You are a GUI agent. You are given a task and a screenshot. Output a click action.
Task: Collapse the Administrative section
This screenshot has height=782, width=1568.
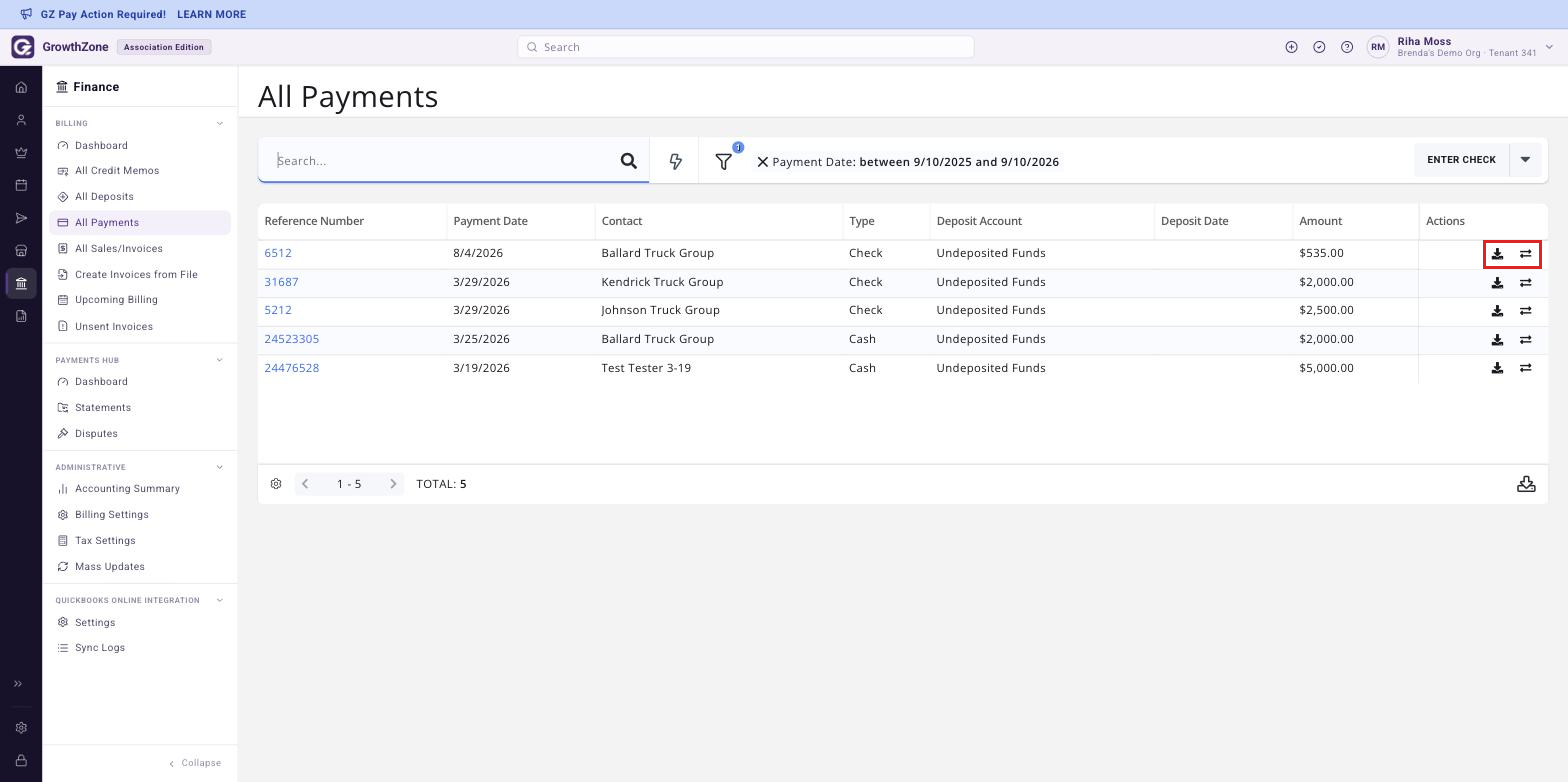(x=220, y=467)
